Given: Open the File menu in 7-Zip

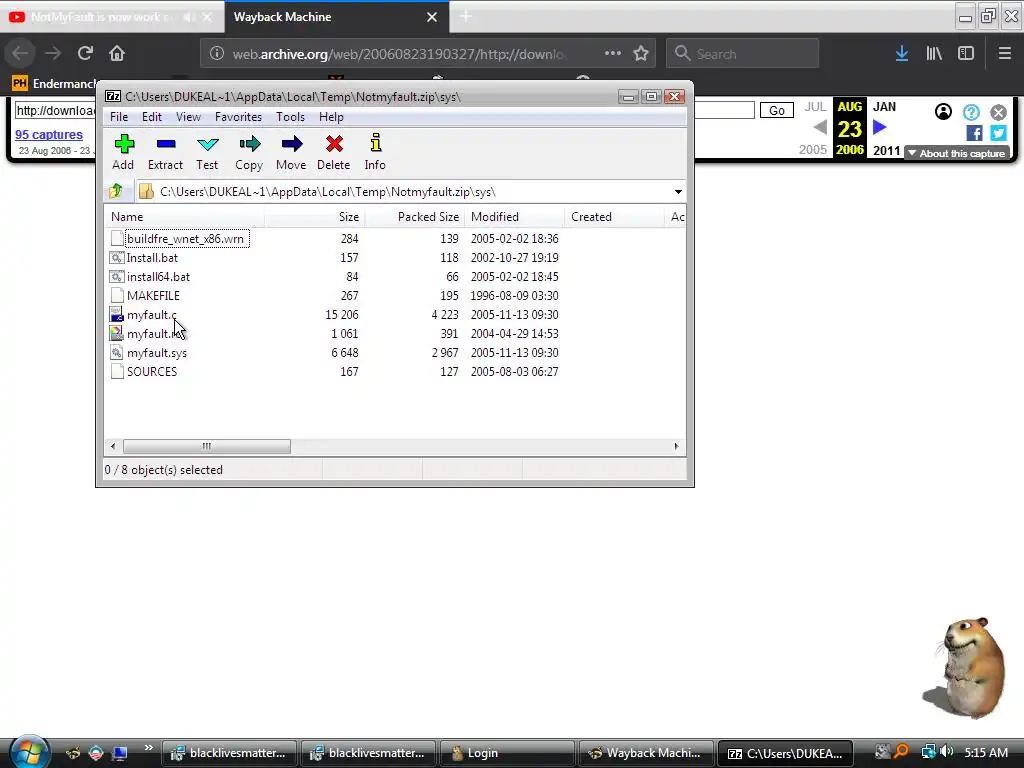Looking at the screenshot, I should coord(119,117).
